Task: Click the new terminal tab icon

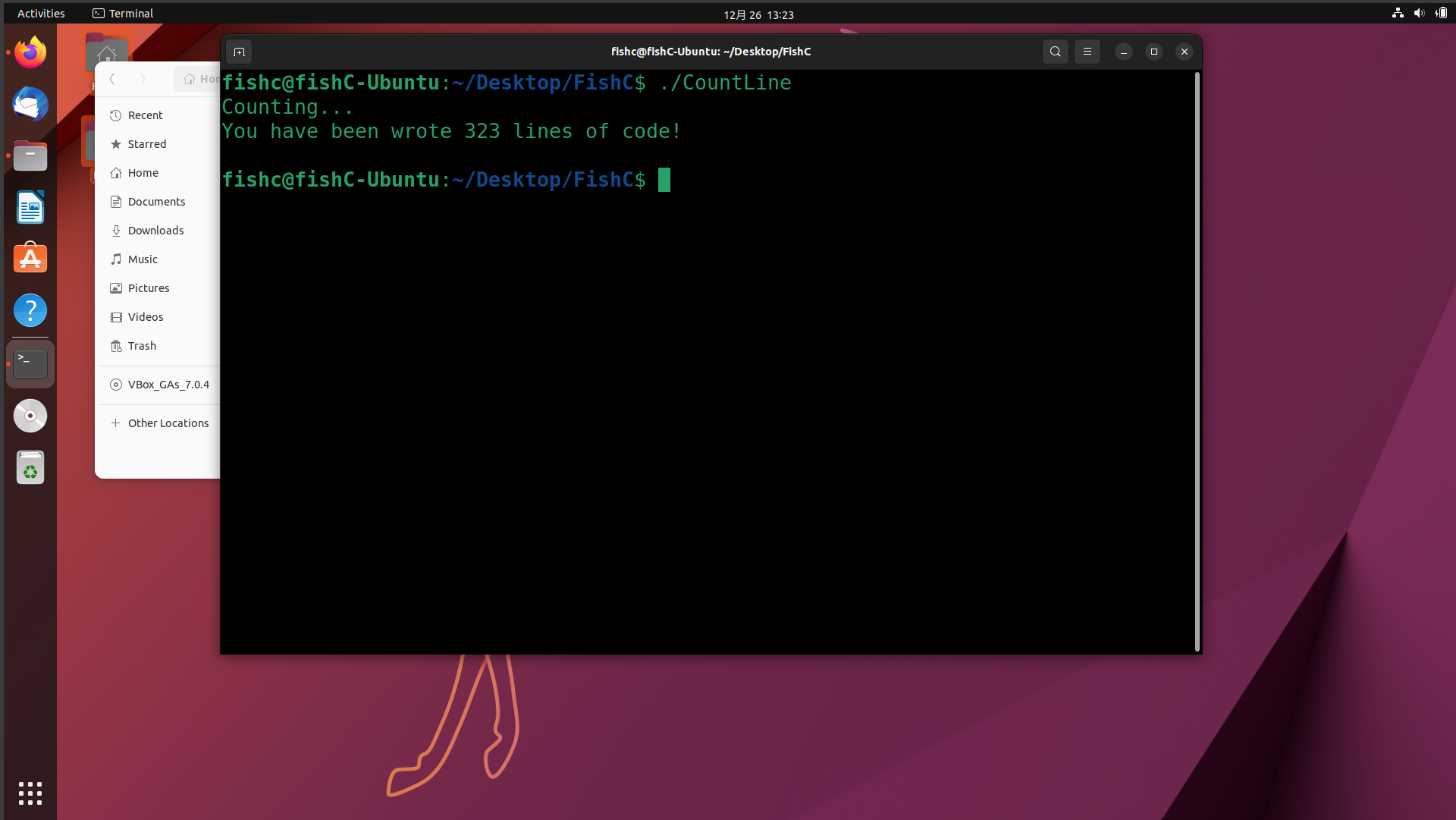Action: (239, 52)
